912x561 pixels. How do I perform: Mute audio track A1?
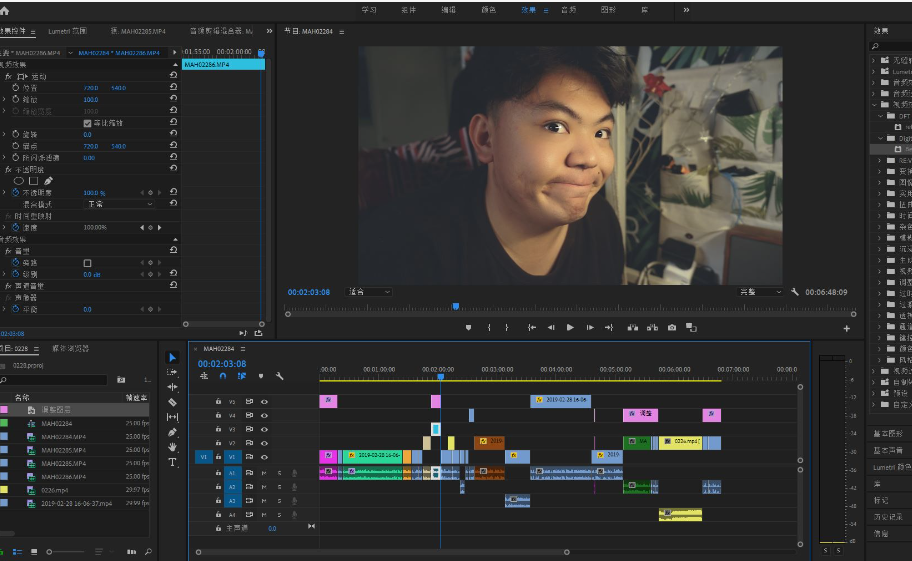[x=264, y=473]
